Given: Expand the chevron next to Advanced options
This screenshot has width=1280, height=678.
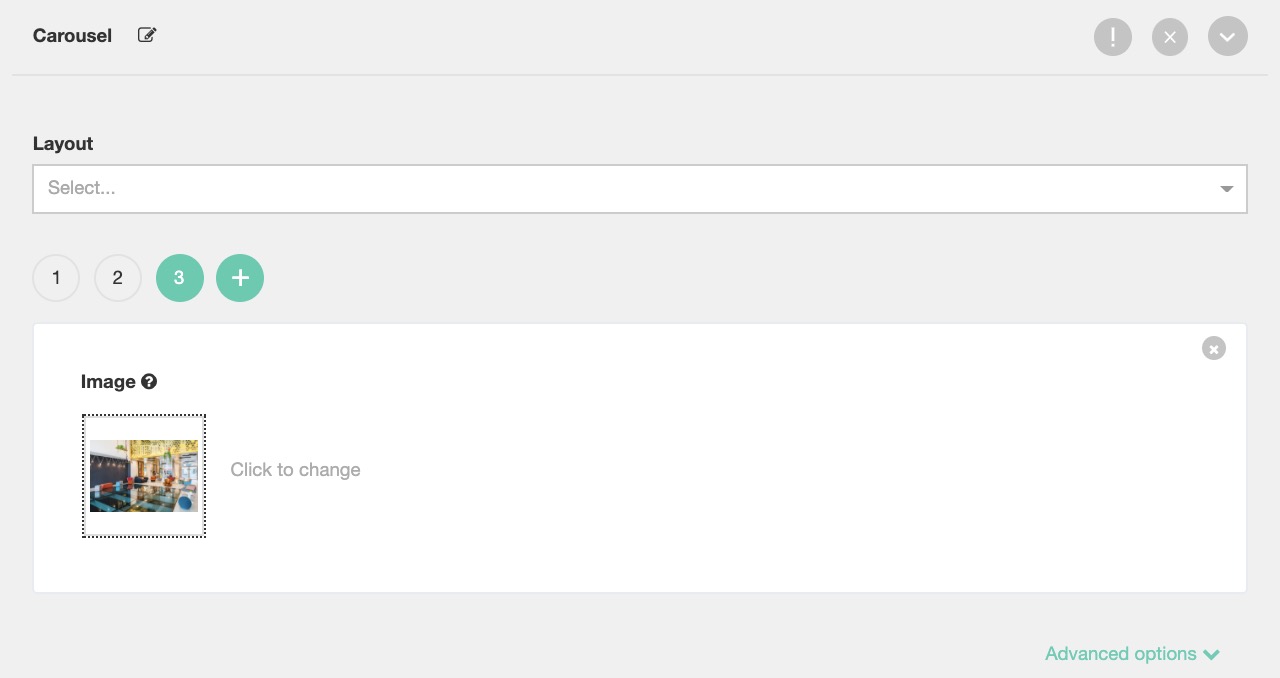Looking at the screenshot, I should pos(1212,655).
